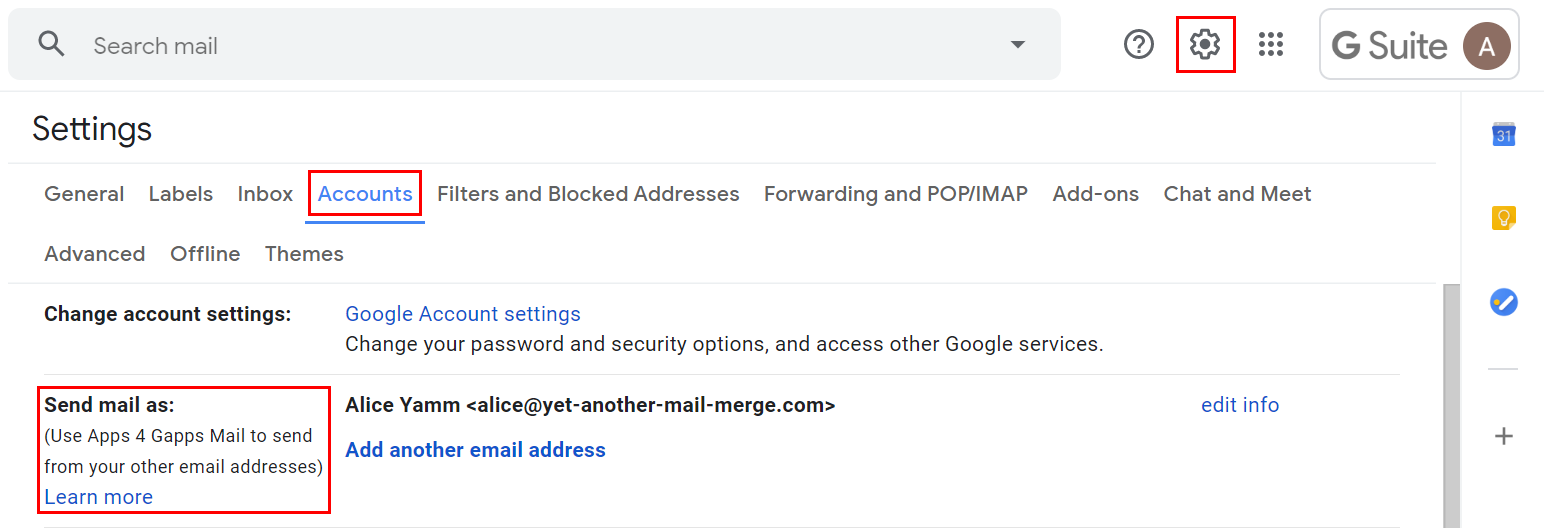The width and height of the screenshot is (1544, 528).
Task: Open the Themes tab
Action: [304, 254]
